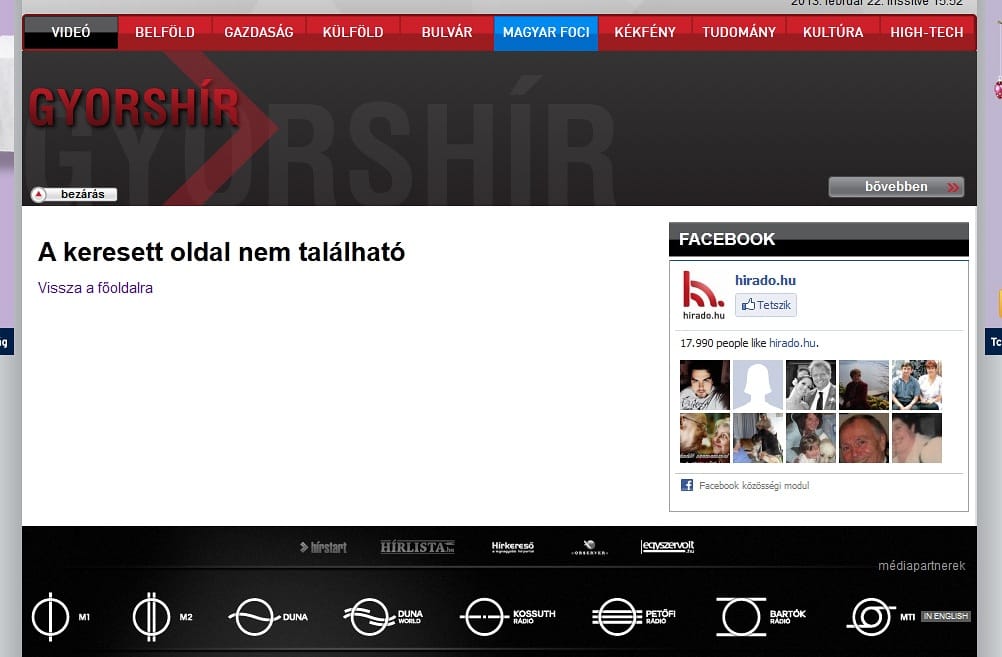Open the wedding couple profile photo
Image resolution: width=1002 pixels, height=657 pixels.
click(811, 385)
